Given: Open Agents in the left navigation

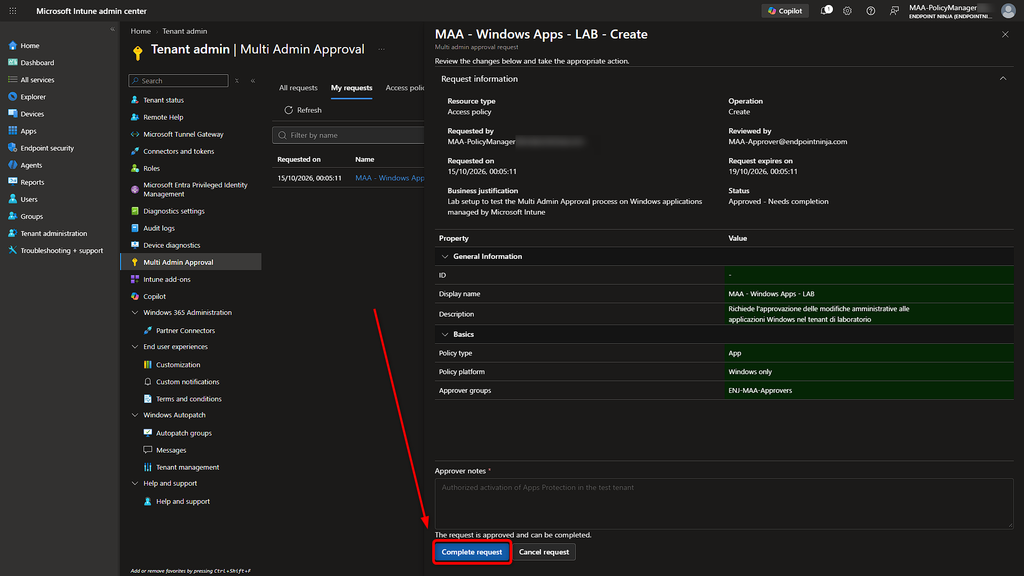Looking at the screenshot, I should 31,165.
